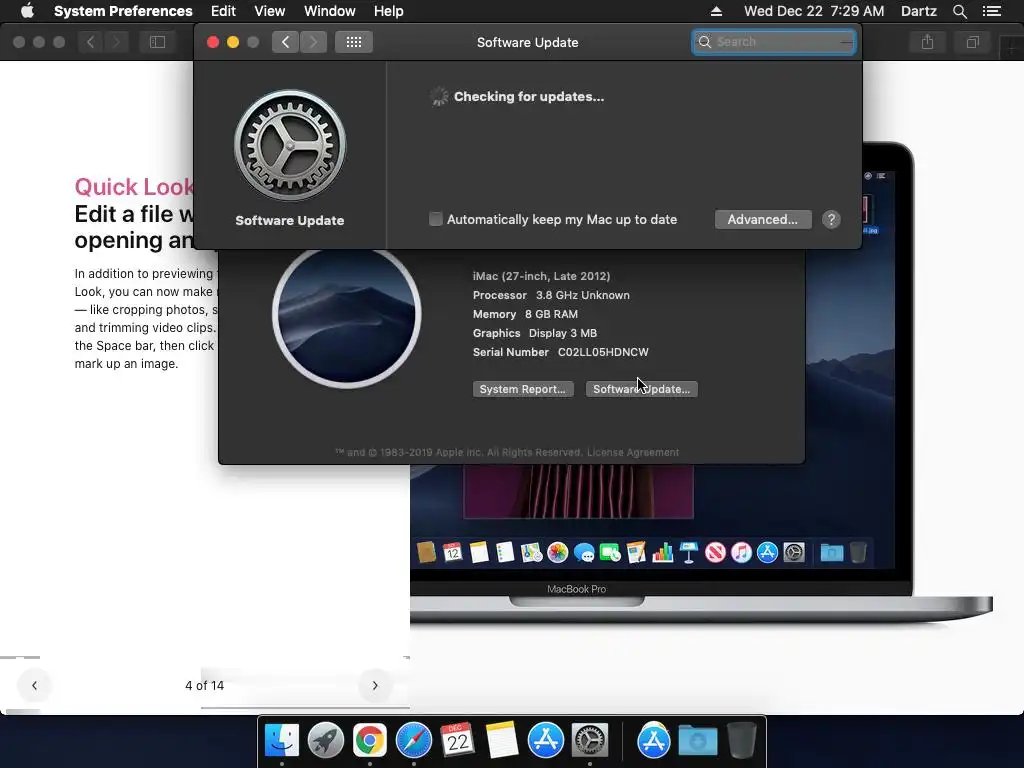The height and width of the screenshot is (768, 1024).
Task: Open Finder from the Dock
Action: coord(281,740)
